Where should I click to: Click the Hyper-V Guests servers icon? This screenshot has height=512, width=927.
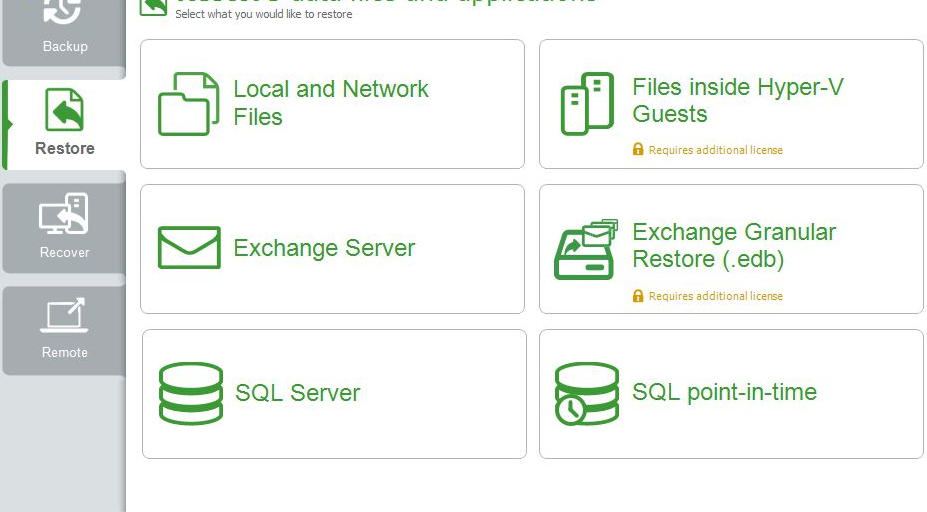(x=587, y=104)
